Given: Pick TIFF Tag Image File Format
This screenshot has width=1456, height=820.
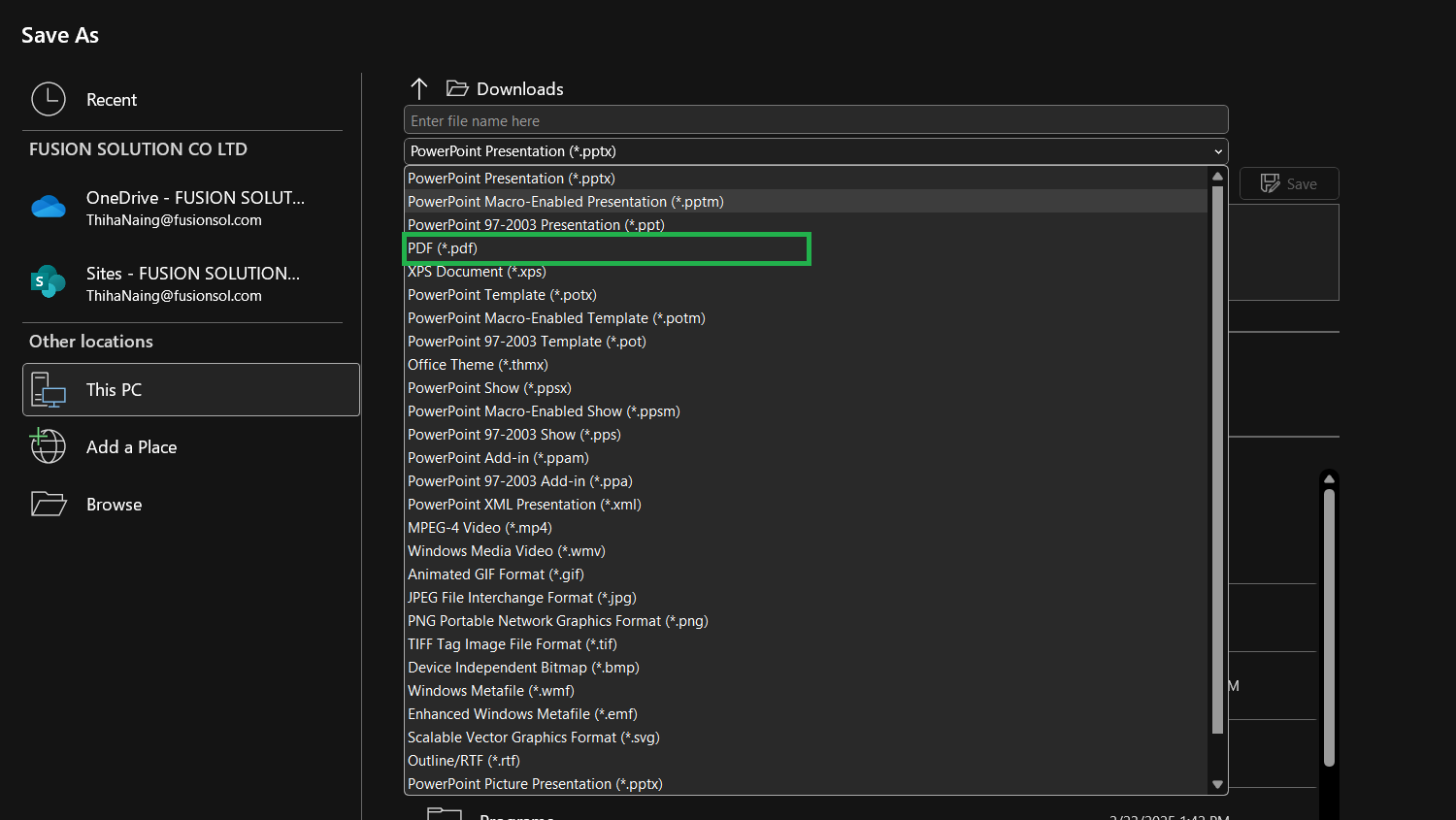Looking at the screenshot, I should pos(807,644).
